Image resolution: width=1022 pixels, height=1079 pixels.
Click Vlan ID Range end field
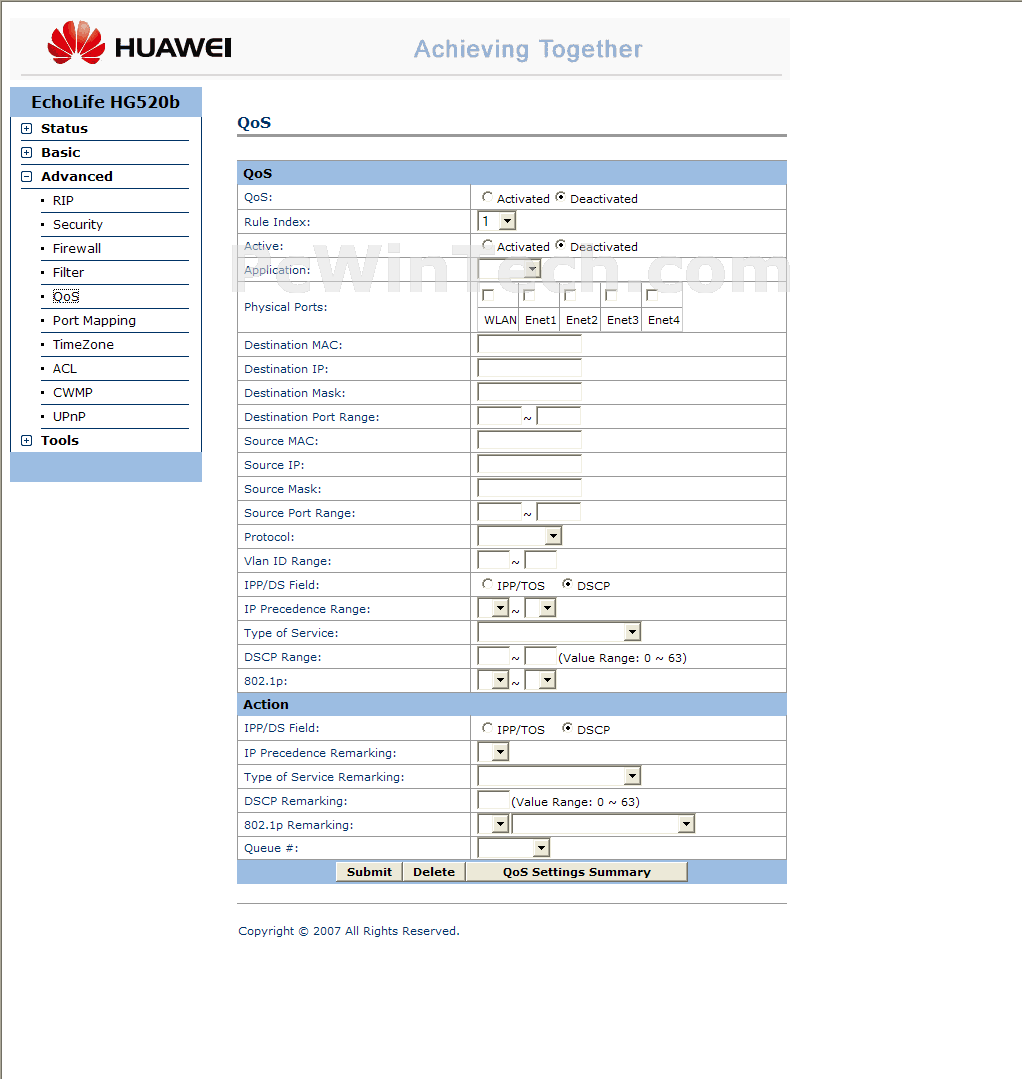coord(540,560)
